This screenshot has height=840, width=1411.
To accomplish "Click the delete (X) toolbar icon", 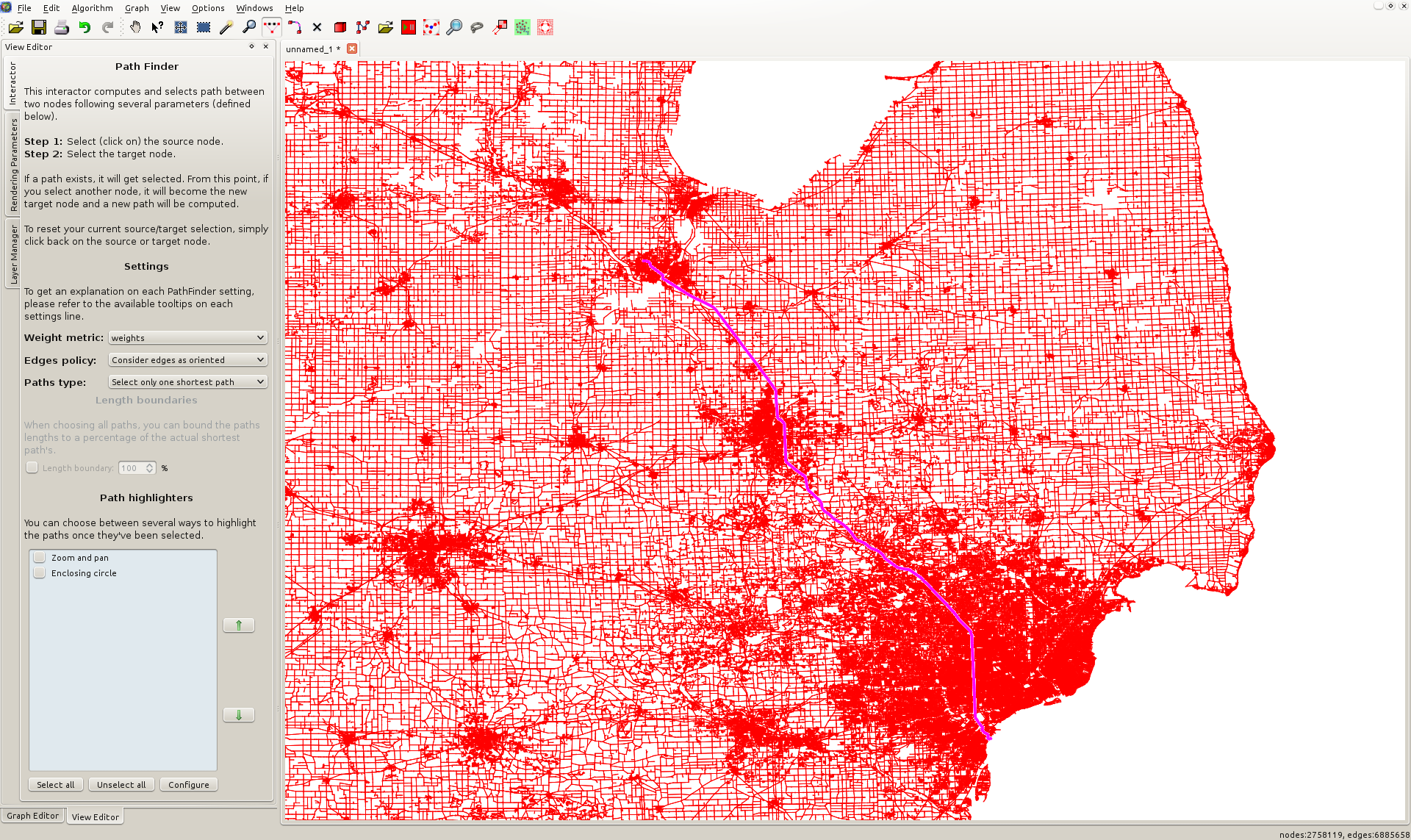I will click(317, 28).
